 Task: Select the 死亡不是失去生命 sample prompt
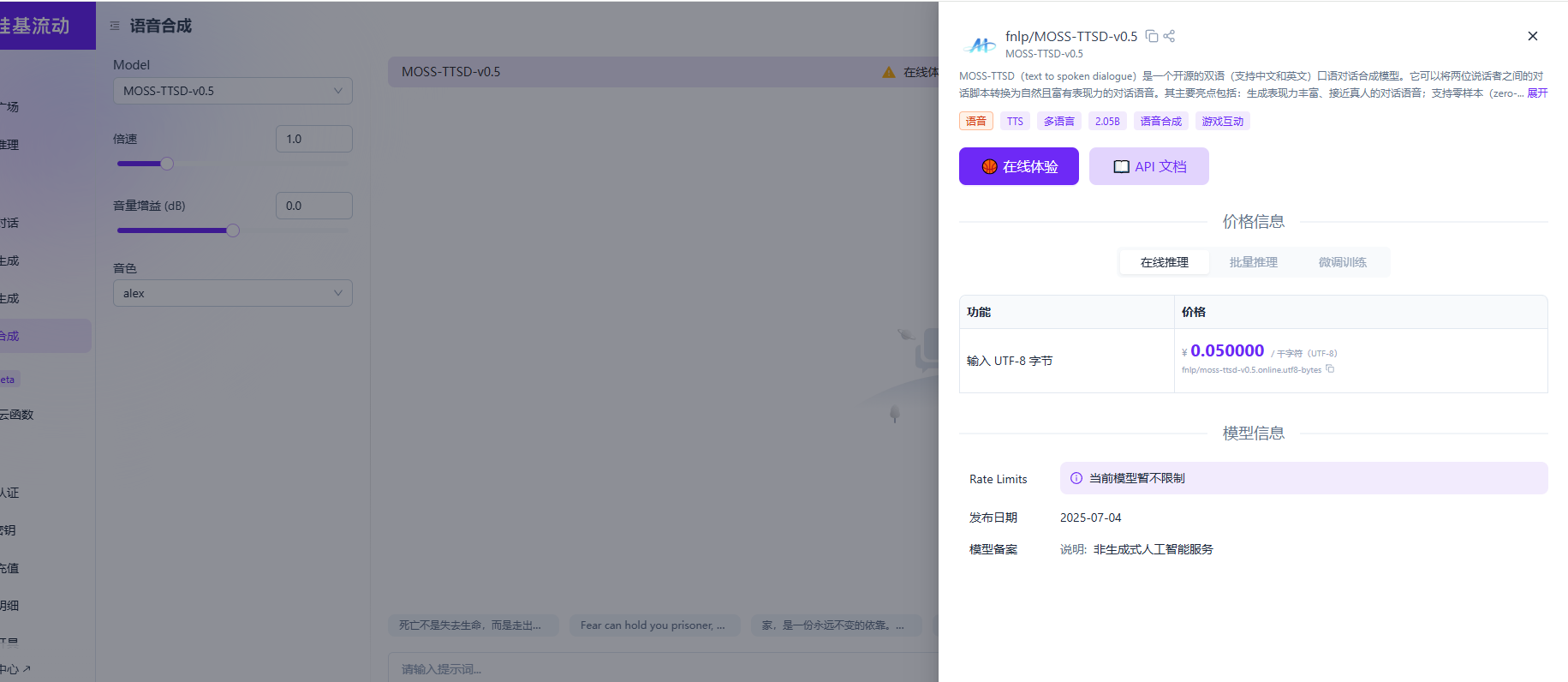pos(474,625)
